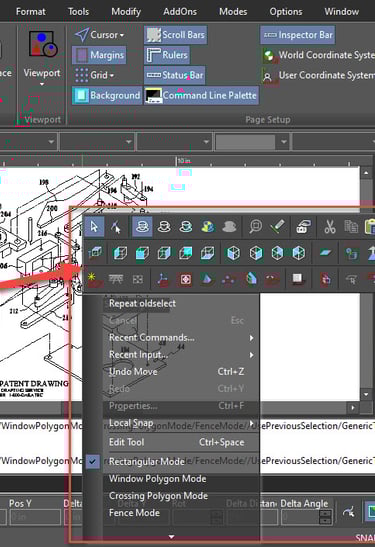Toggle Background display
Screen dimensions: 375x547
point(107,96)
